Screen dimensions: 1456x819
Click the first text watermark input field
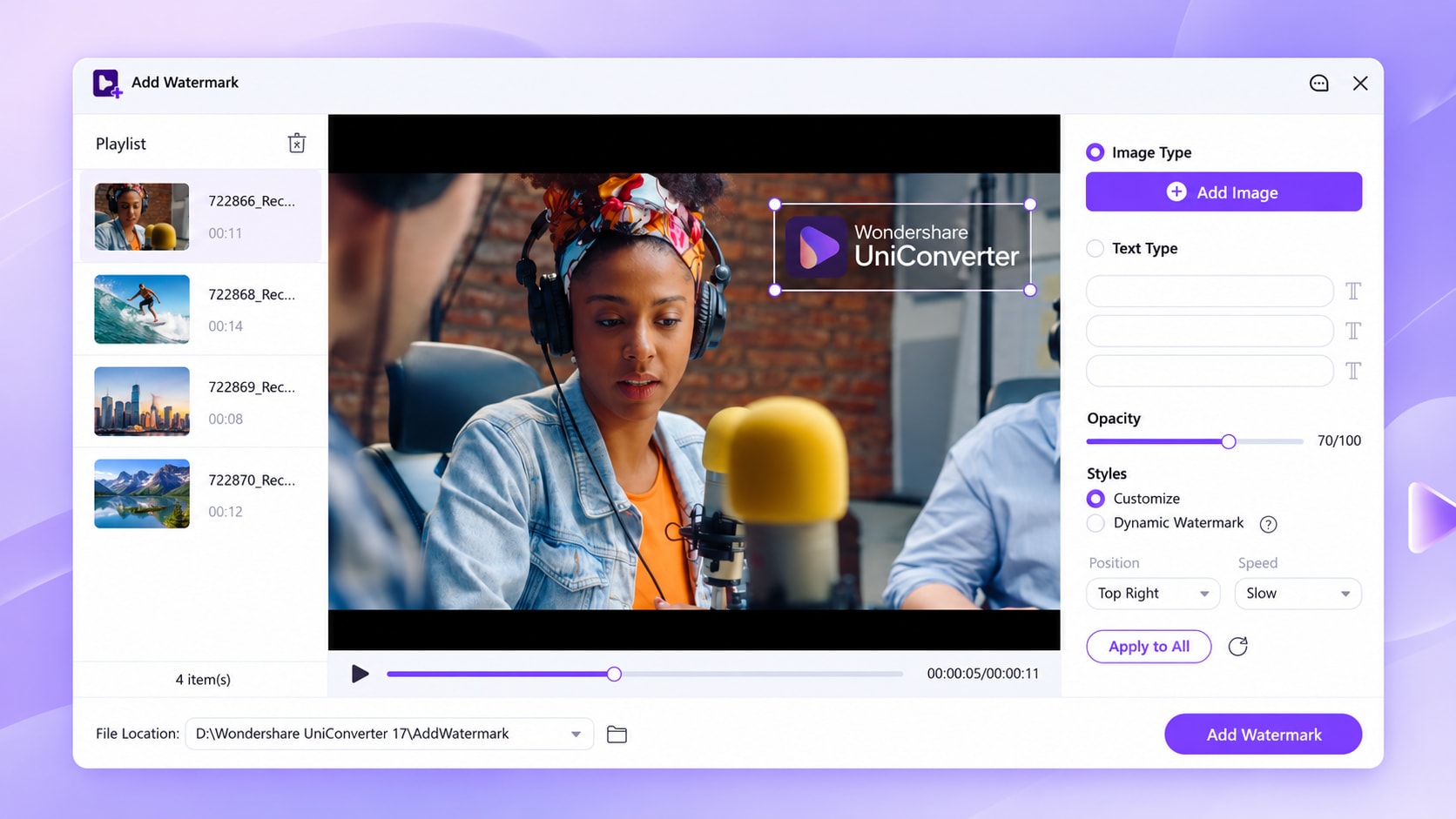pos(1210,291)
